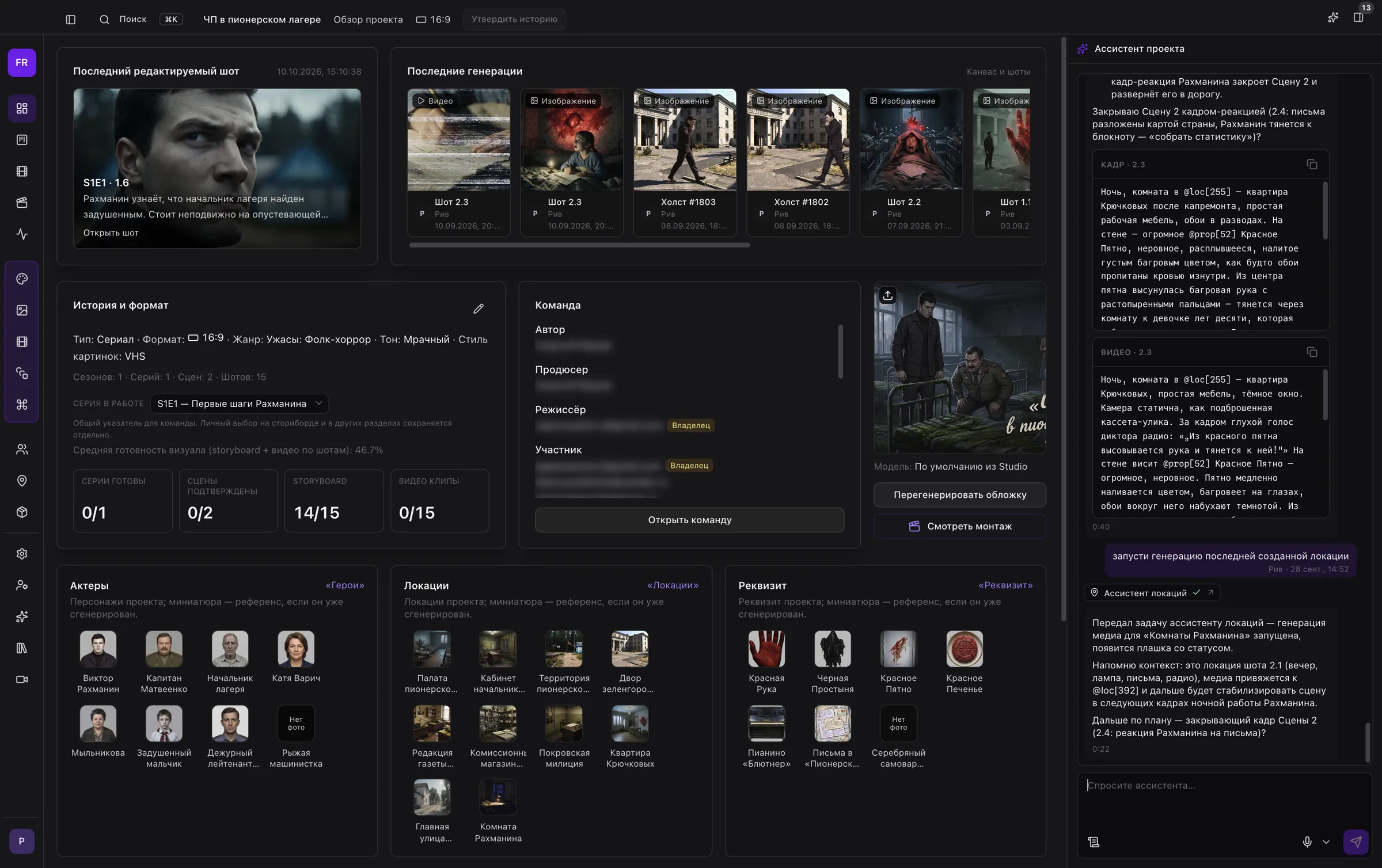Open the Холст #1803 generation thumbnail
This screenshot has height=868, width=1382.
click(685, 140)
